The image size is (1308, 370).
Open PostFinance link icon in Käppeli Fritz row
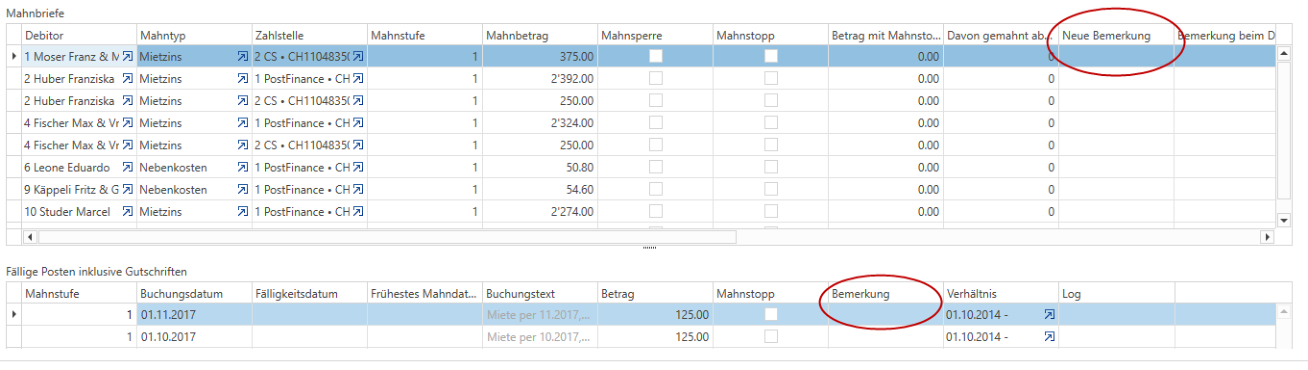click(358, 189)
